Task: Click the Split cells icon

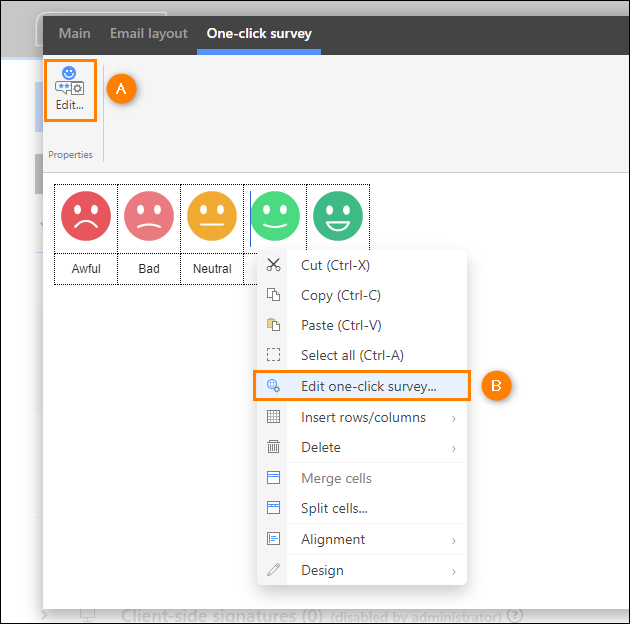Action: tap(274, 507)
